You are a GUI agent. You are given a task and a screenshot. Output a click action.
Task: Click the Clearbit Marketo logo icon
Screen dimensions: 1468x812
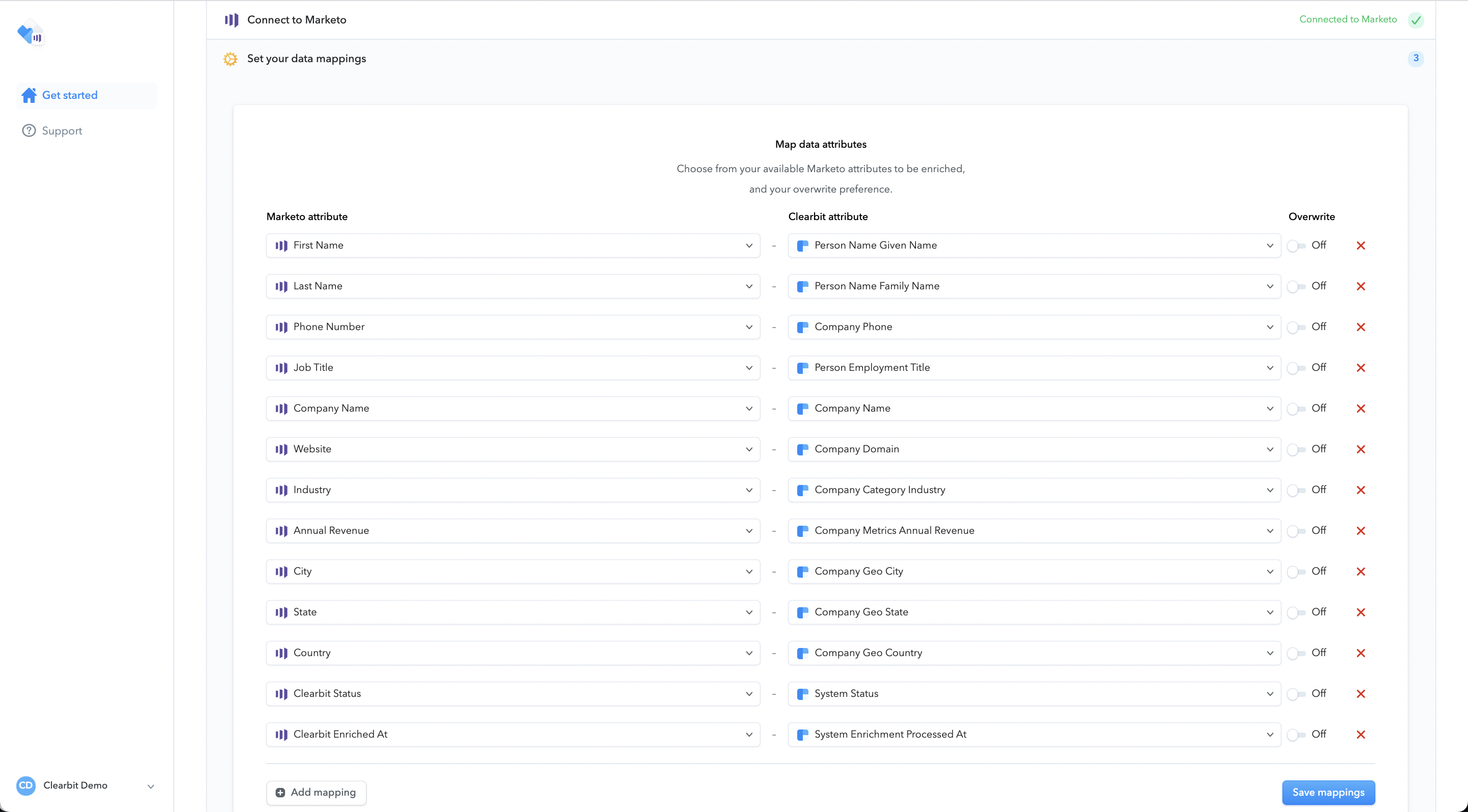coord(30,34)
